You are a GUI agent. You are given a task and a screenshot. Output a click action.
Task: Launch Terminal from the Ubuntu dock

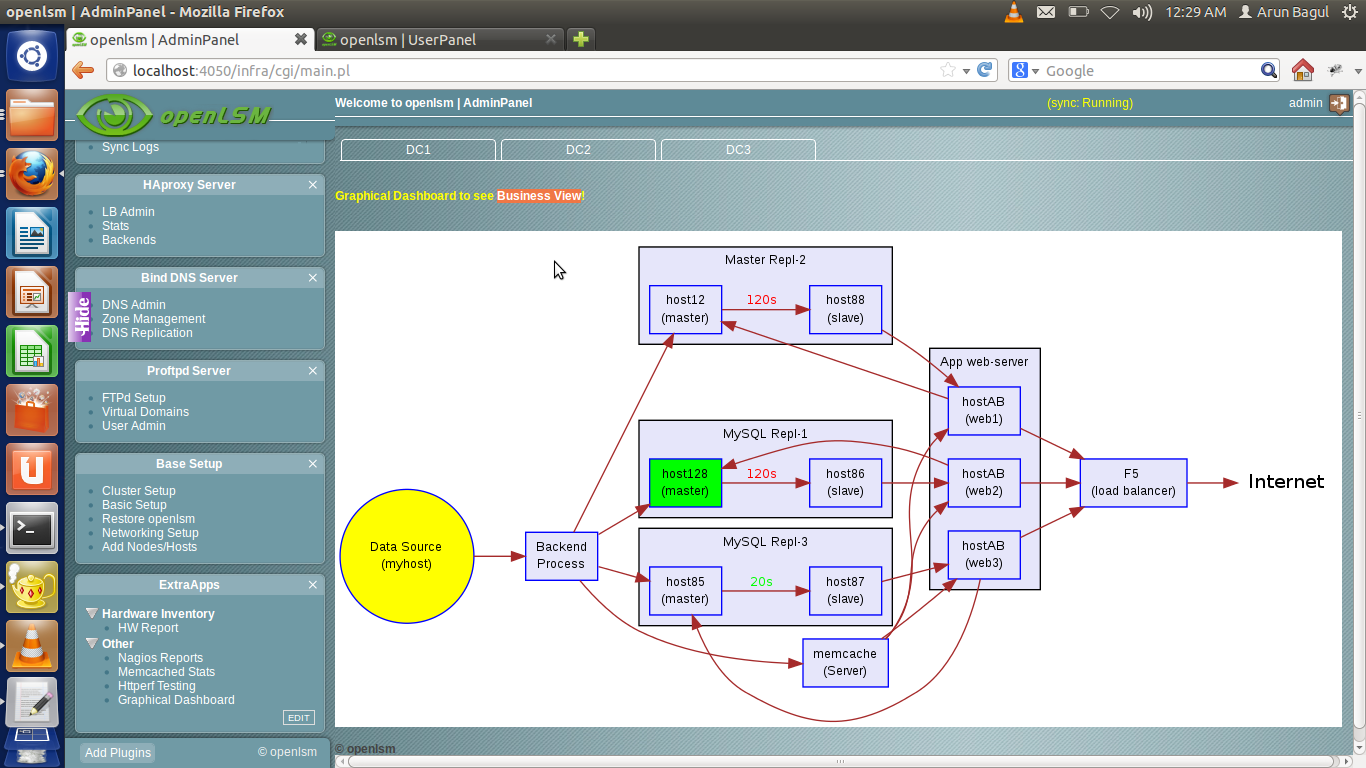click(32, 528)
